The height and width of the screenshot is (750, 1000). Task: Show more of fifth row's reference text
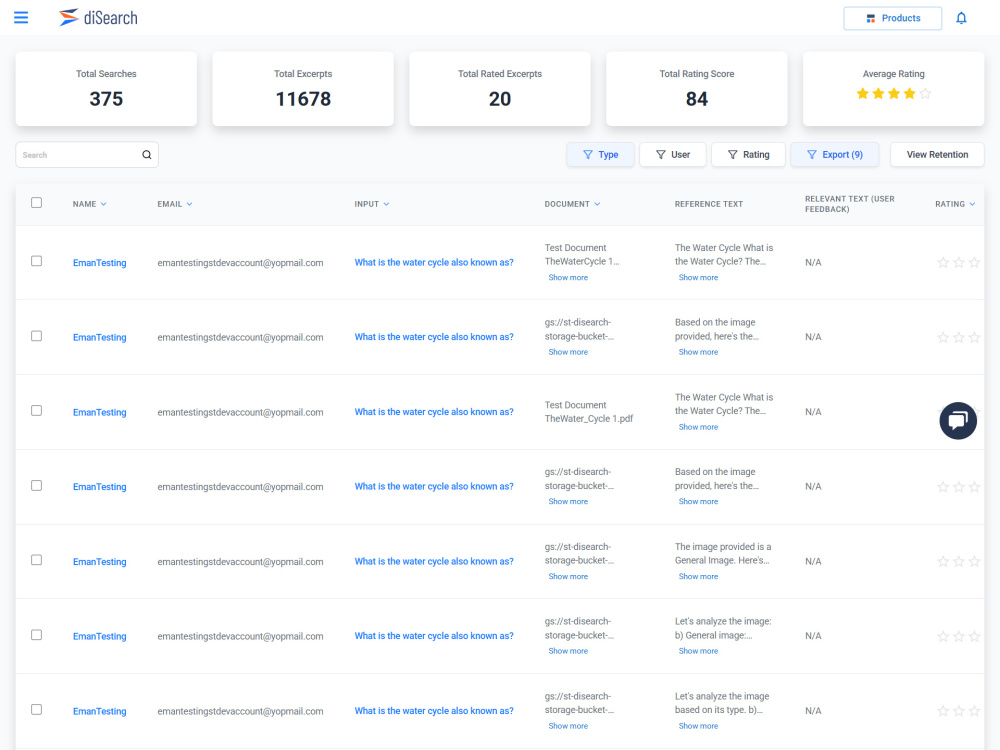[x=698, y=577]
